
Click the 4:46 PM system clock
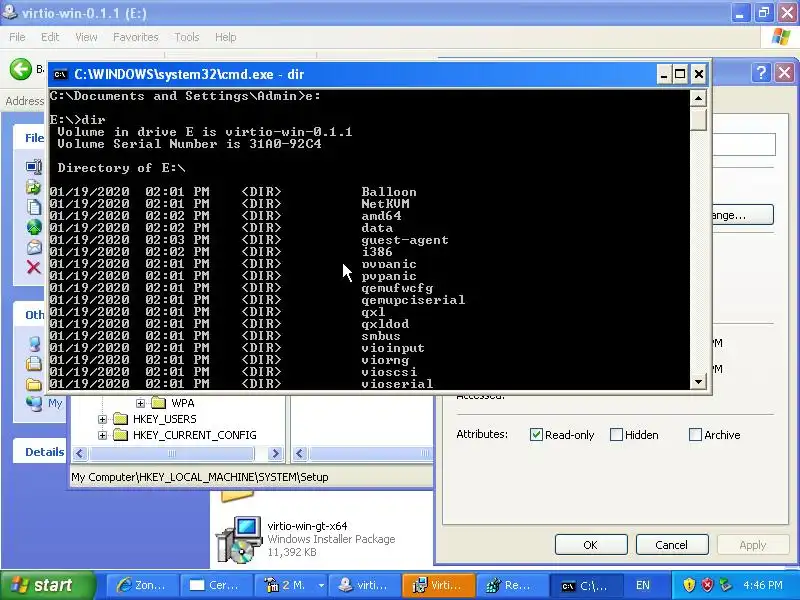(x=762, y=585)
